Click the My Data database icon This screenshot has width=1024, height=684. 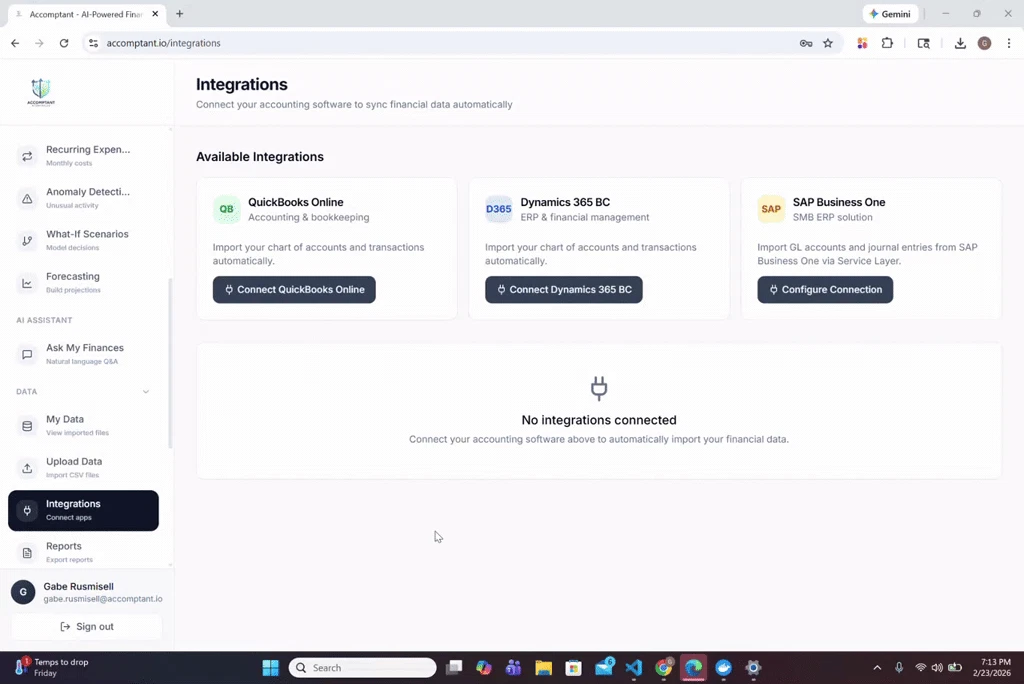click(x=27, y=426)
